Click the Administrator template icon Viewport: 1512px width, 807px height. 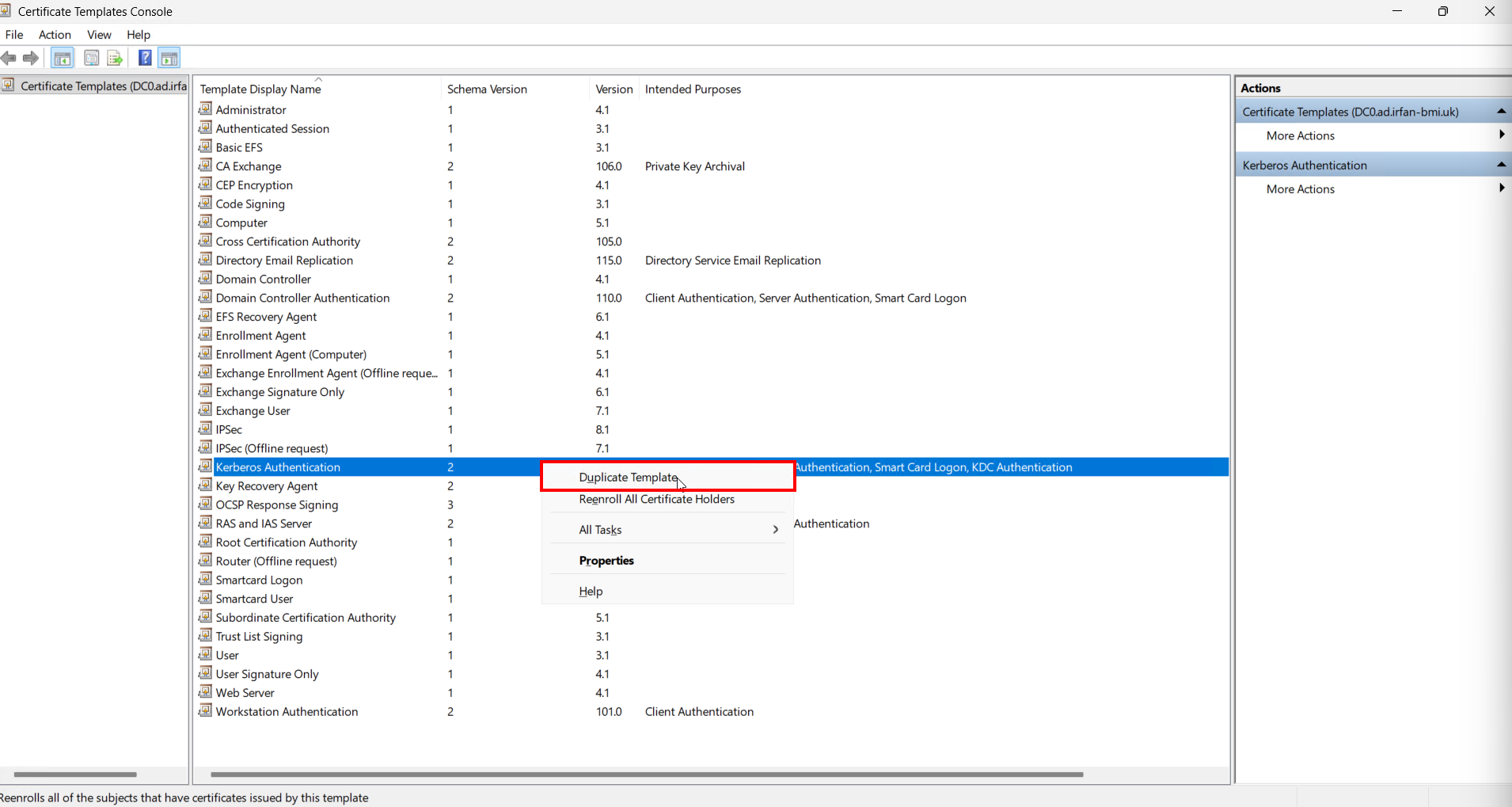[x=206, y=109]
